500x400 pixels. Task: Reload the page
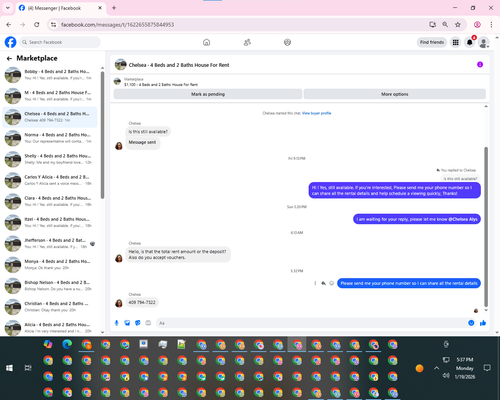[x=37, y=25]
